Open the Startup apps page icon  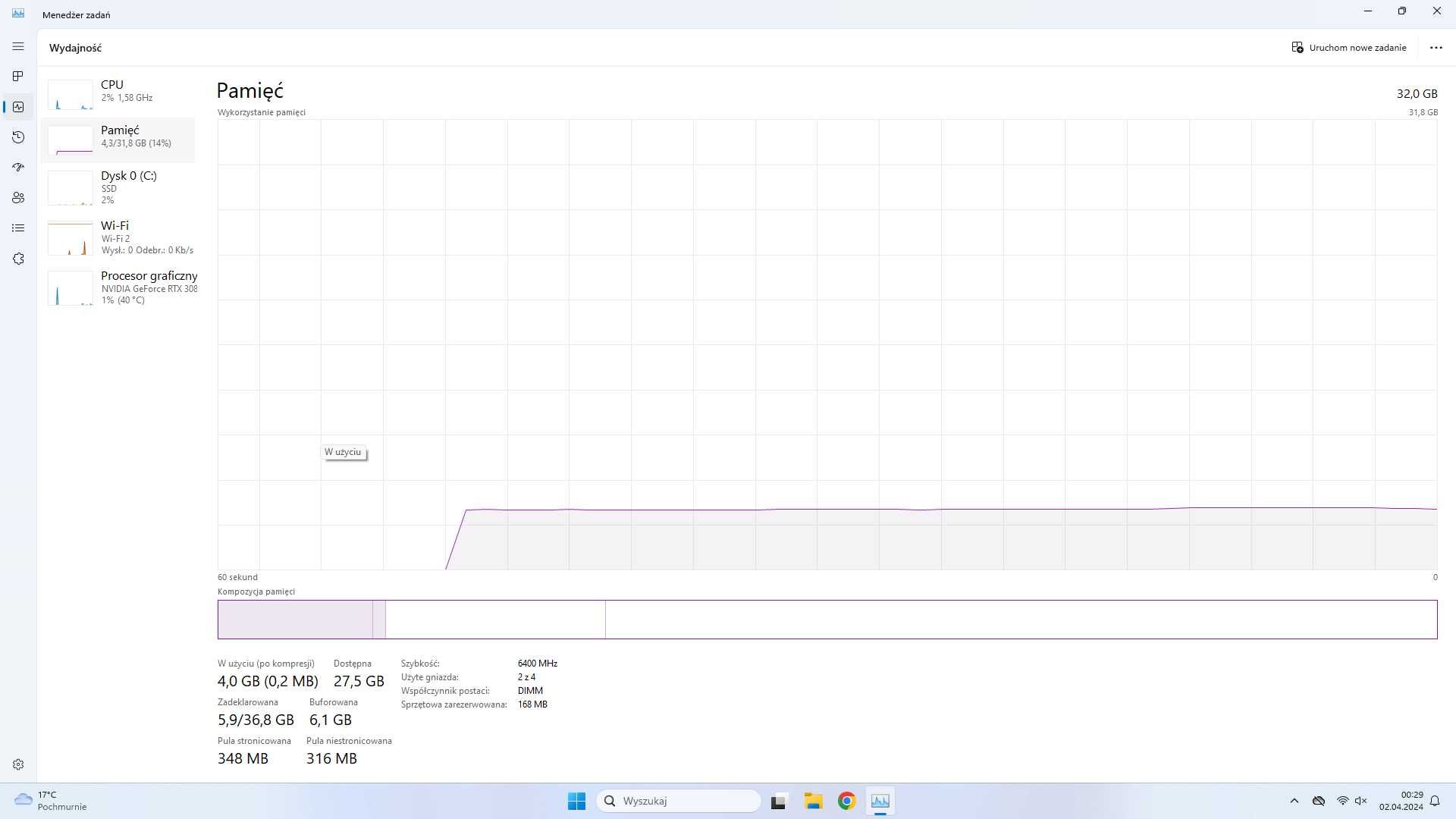pyautogui.click(x=18, y=168)
